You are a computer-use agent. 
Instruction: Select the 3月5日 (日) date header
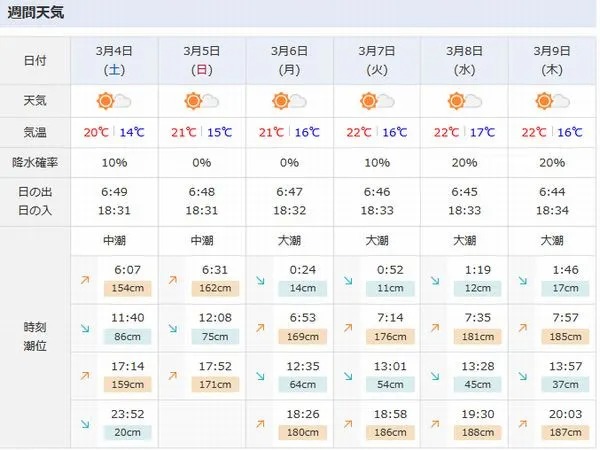pyautogui.click(x=202, y=60)
